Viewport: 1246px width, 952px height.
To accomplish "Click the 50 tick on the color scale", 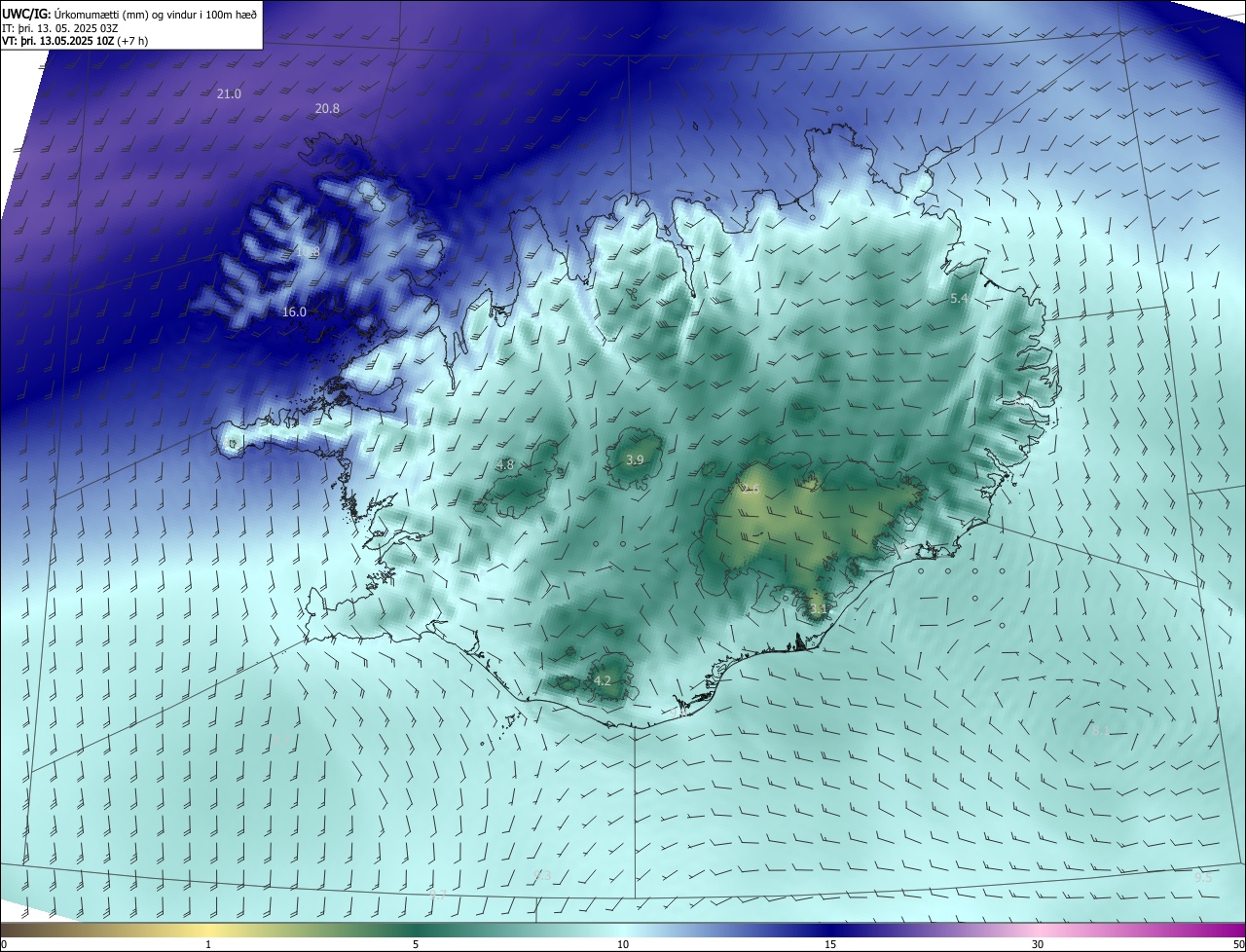I will tap(1238, 944).
